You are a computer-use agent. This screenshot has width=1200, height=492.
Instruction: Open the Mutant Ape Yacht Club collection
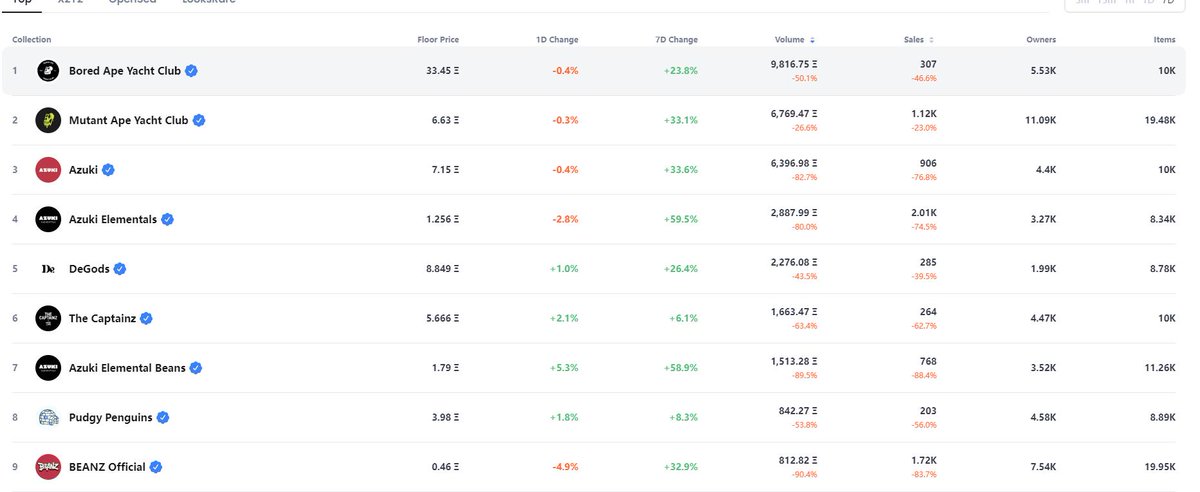(x=129, y=120)
